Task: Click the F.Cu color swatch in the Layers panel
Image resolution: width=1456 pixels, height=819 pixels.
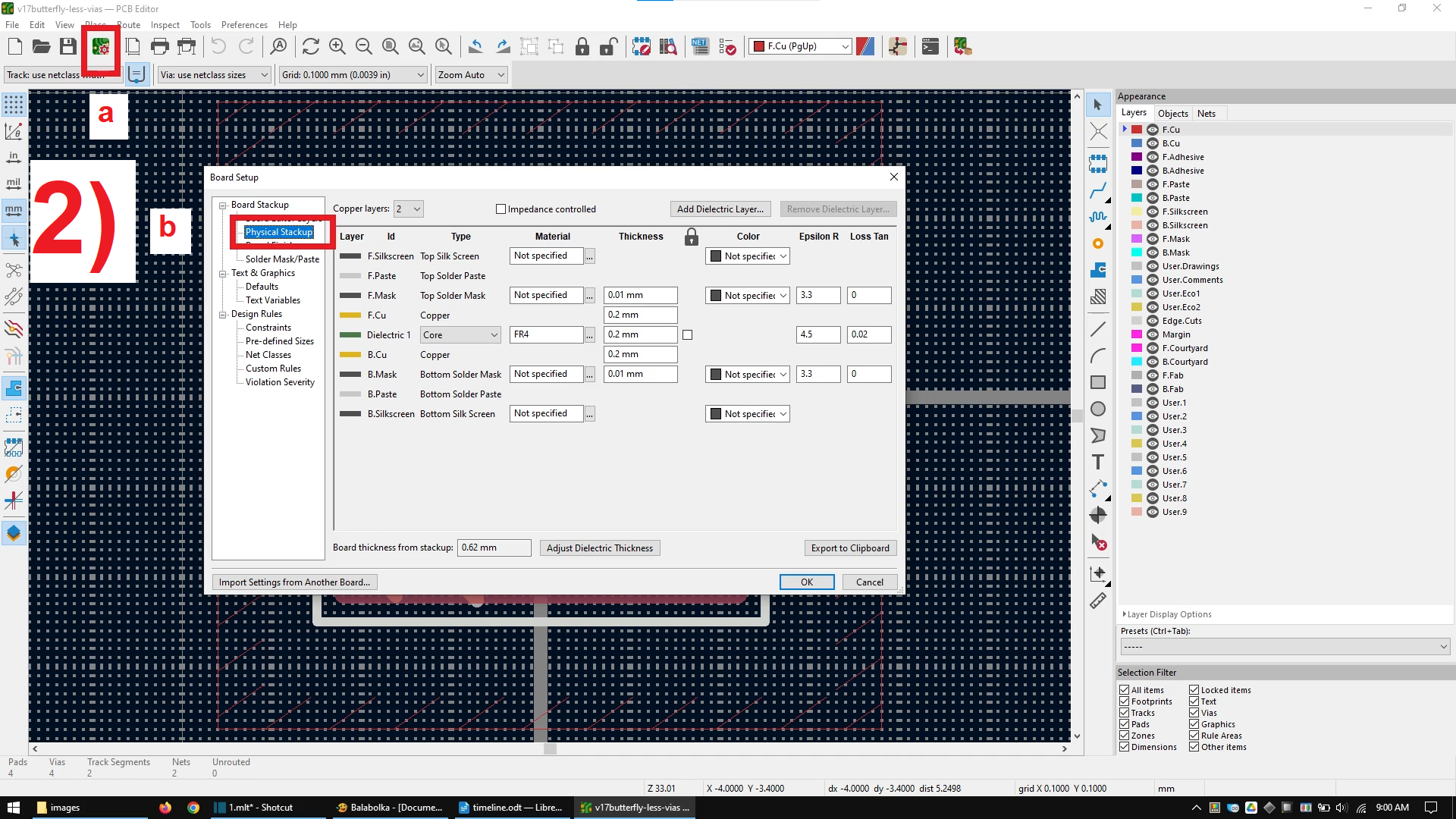Action: click(1137, 129)
